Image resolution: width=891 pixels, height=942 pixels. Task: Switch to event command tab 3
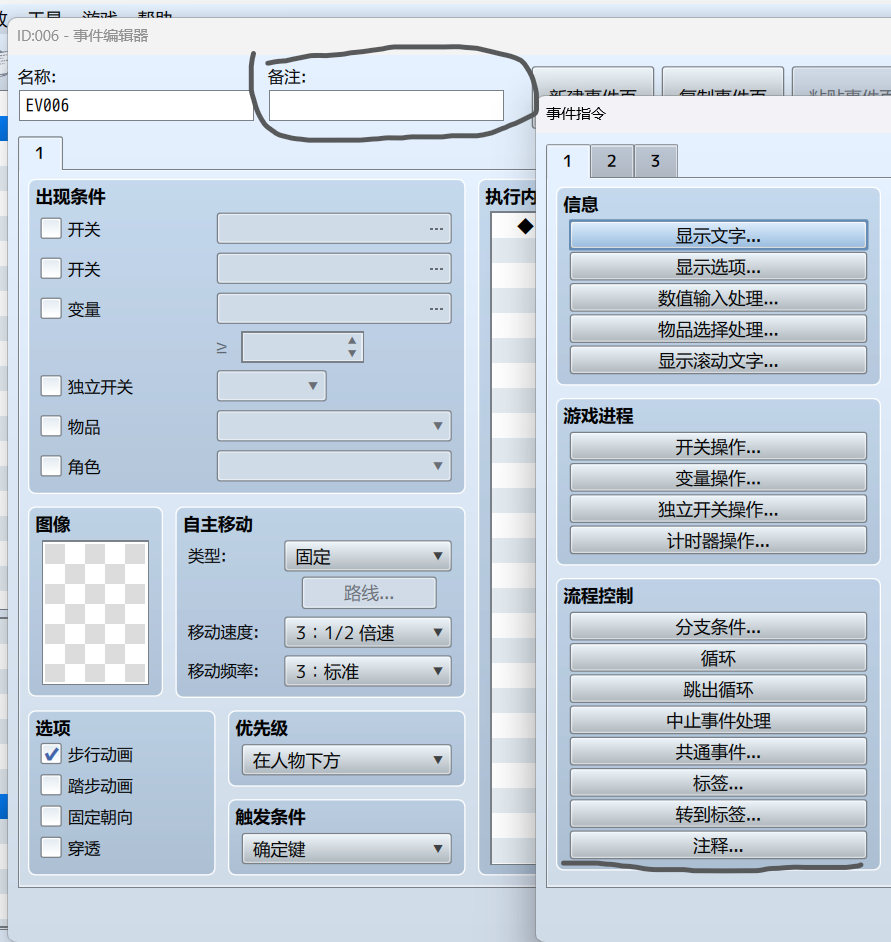click(655, 161)
